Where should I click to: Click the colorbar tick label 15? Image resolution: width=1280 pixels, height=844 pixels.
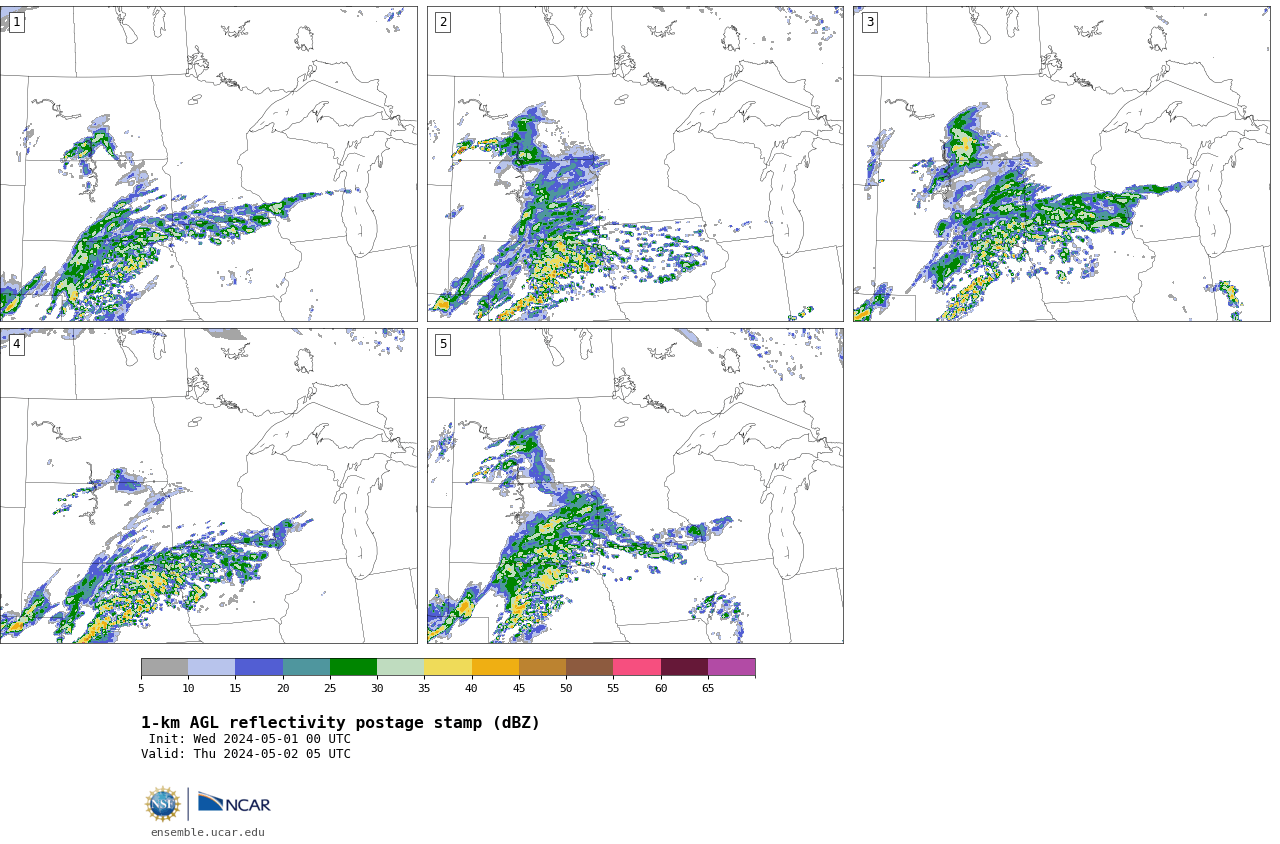click(235, 688)
